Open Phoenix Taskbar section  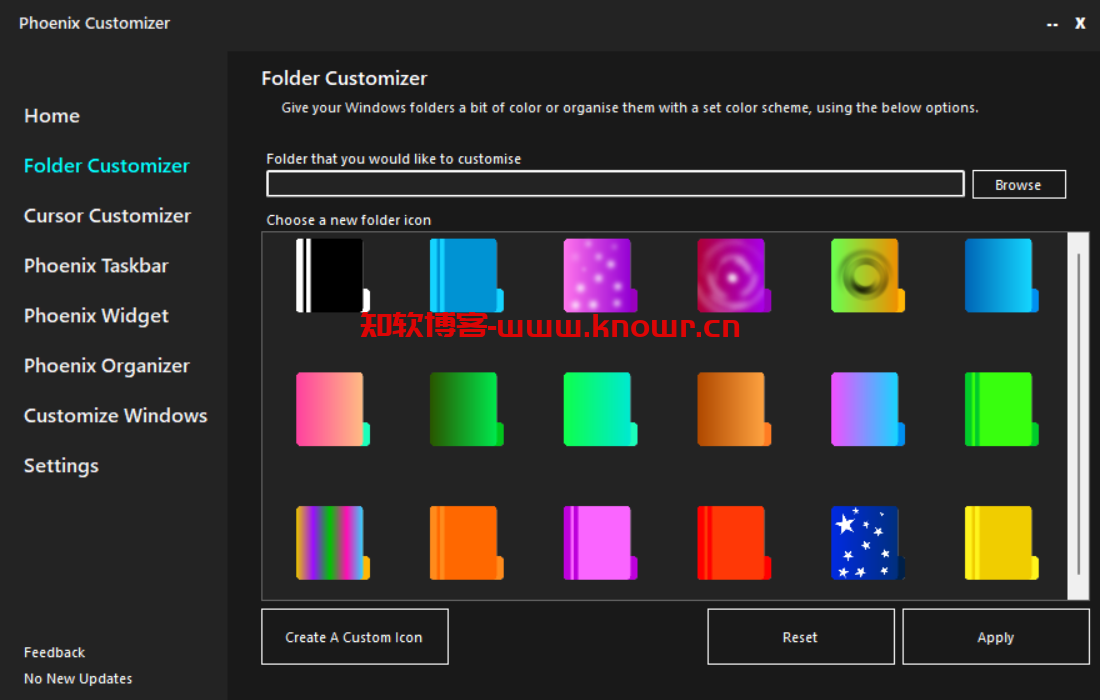96,266
